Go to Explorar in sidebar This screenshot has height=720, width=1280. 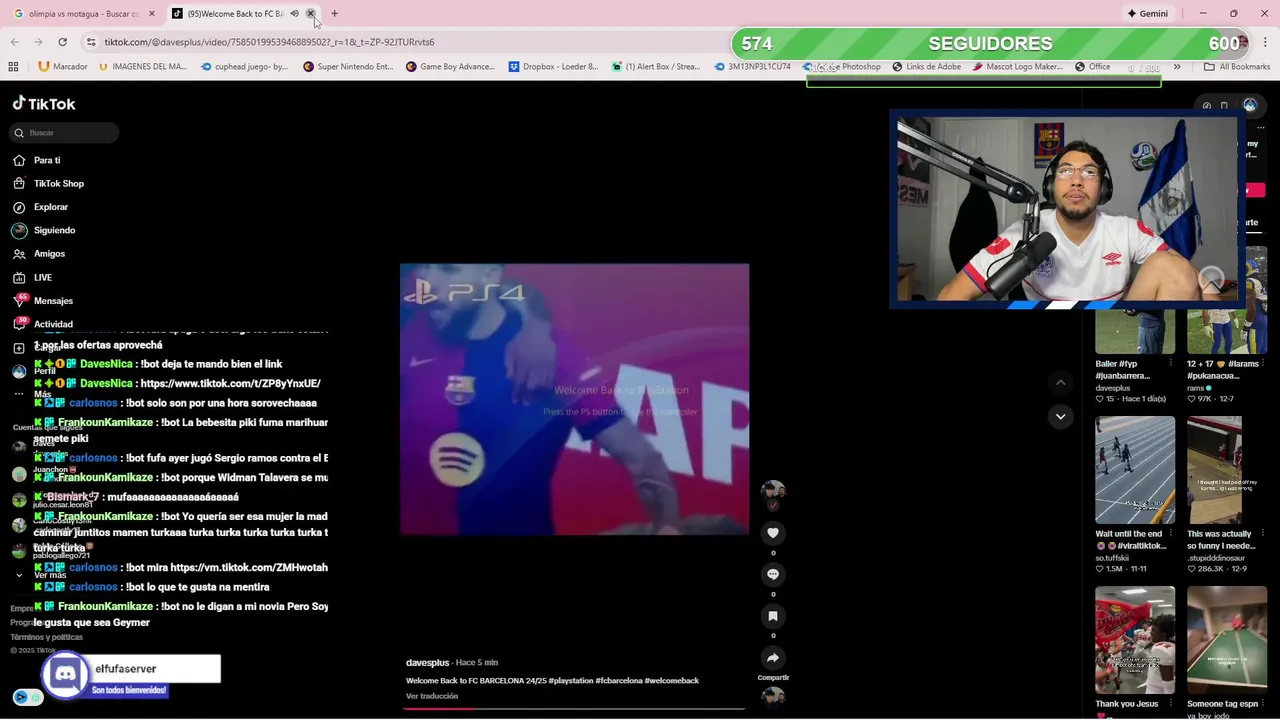40,207
